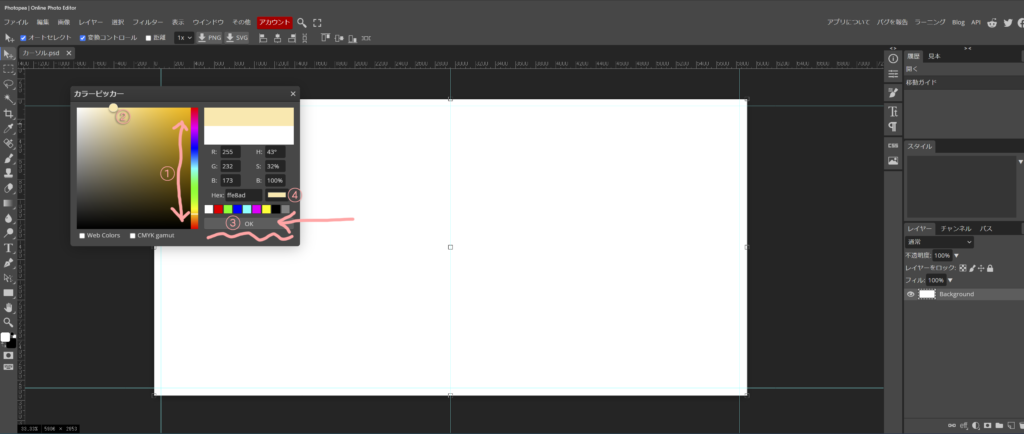Toggle fullscreen using the menu bar icon

[318, 22]
